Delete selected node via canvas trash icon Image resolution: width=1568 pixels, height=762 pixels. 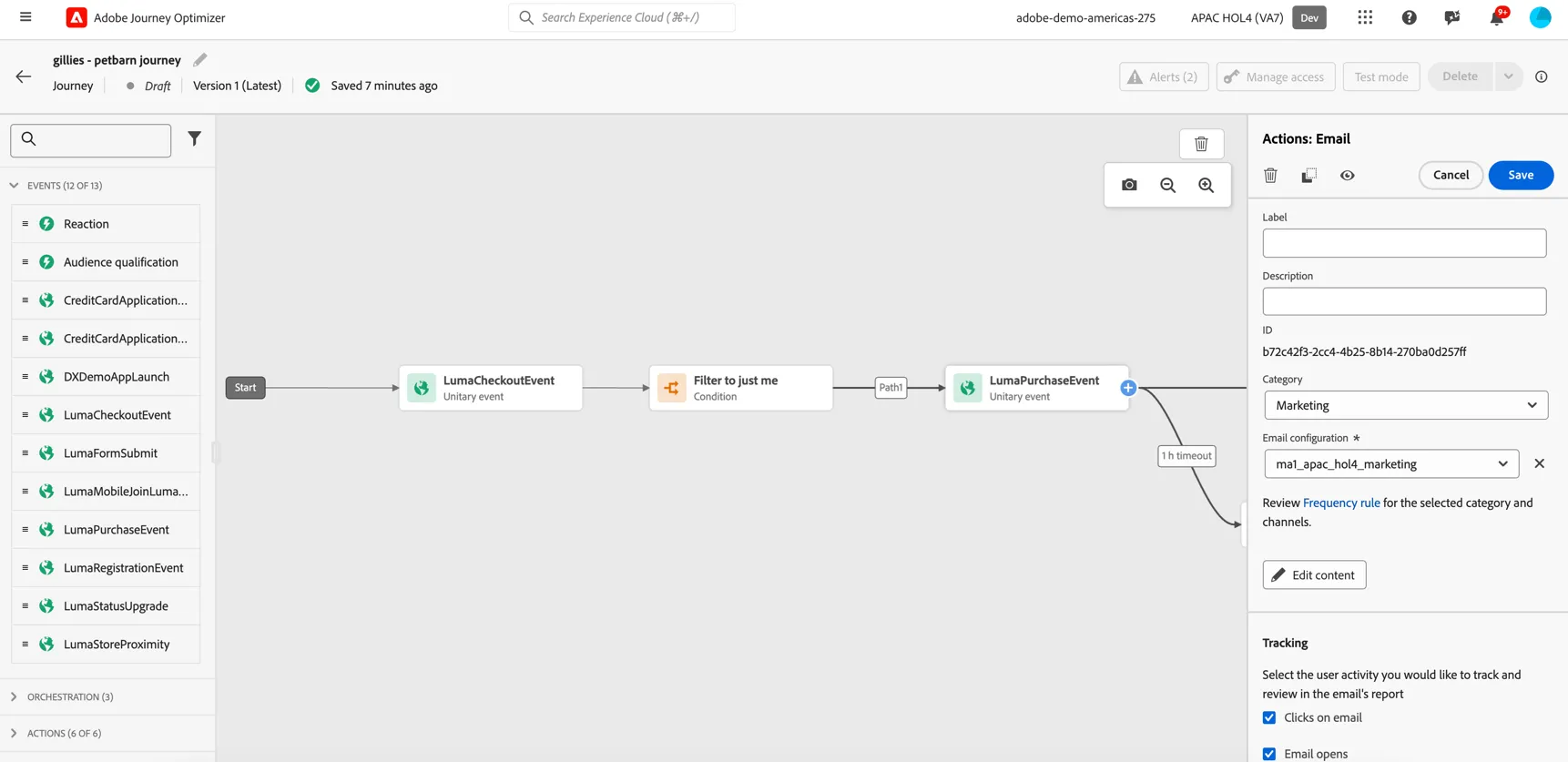pos(1201,144)
